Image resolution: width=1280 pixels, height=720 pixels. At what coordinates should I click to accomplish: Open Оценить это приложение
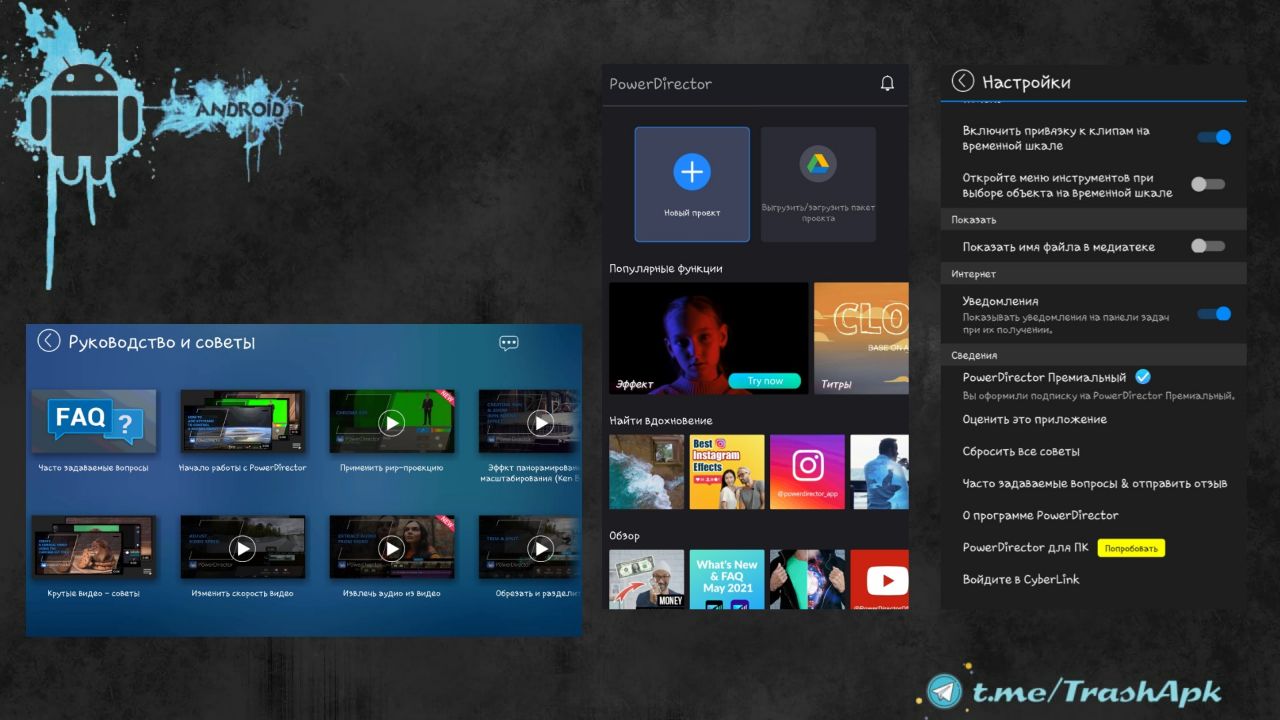pos(1034,420)
